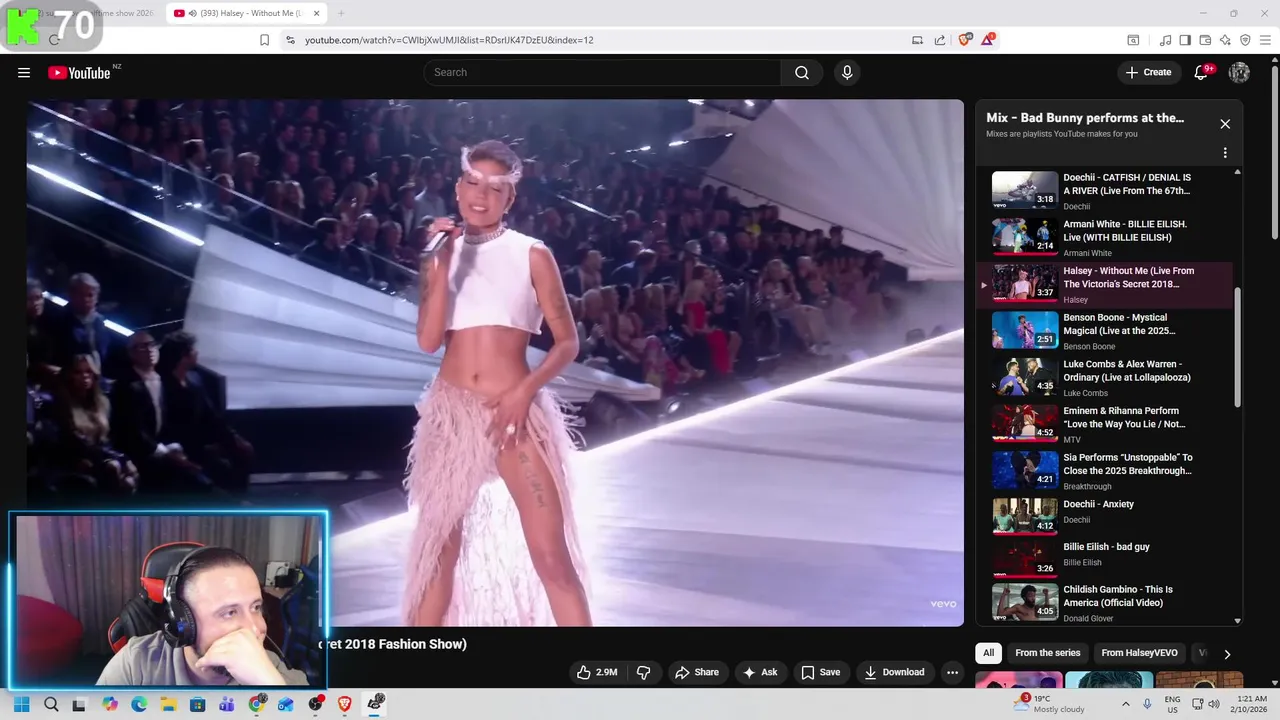The height and width of the screenshot is (720, 1280).
Task: Open the YouTube notifications bell
Action: (x=1202, y=72)
